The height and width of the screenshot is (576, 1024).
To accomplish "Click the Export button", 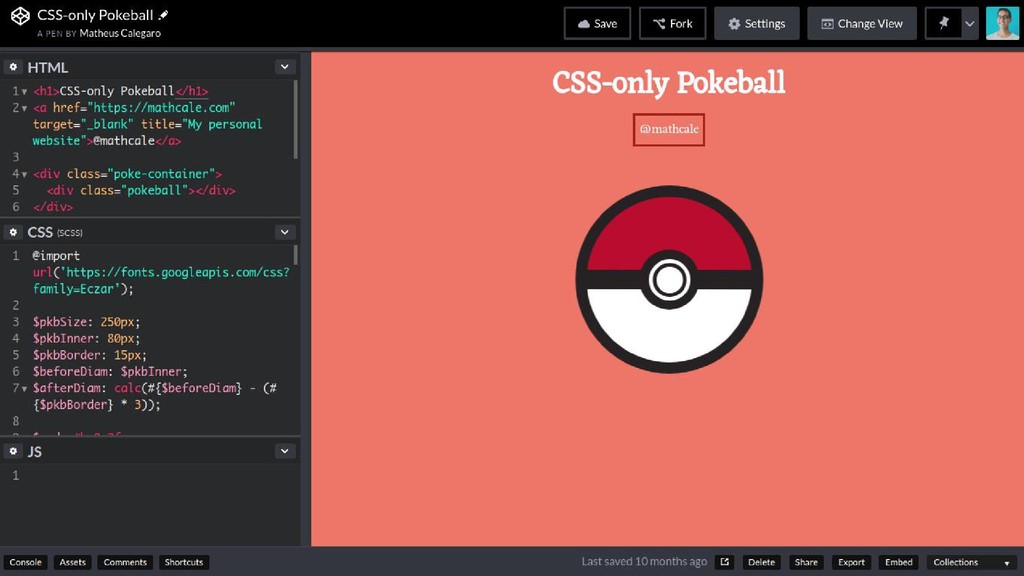I will 851,562.
